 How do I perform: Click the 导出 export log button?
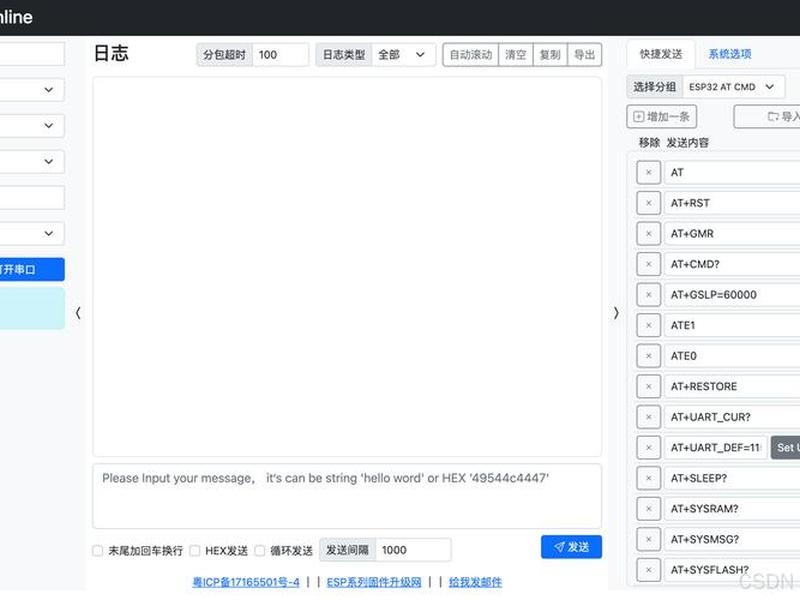tap(585, 55)
